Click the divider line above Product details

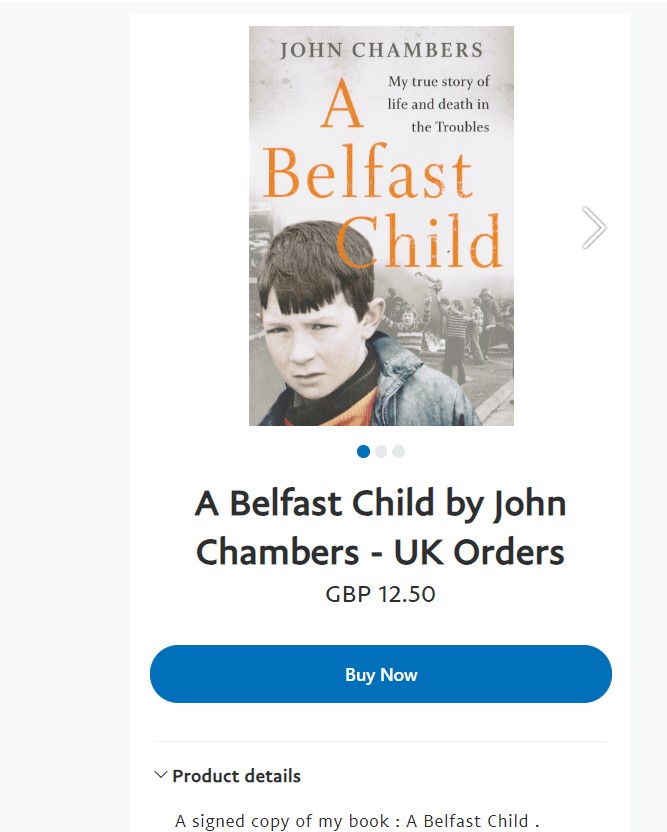pyautogui.click(x=381, y=742)
